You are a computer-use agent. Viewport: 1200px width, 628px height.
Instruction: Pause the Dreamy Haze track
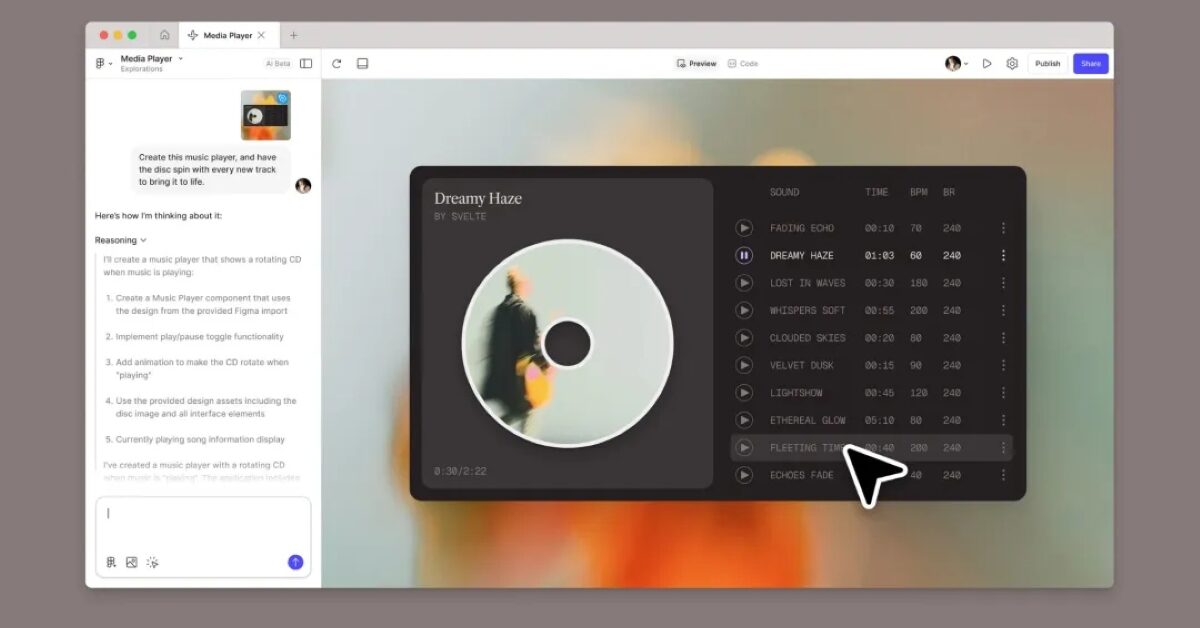[744, 255]
